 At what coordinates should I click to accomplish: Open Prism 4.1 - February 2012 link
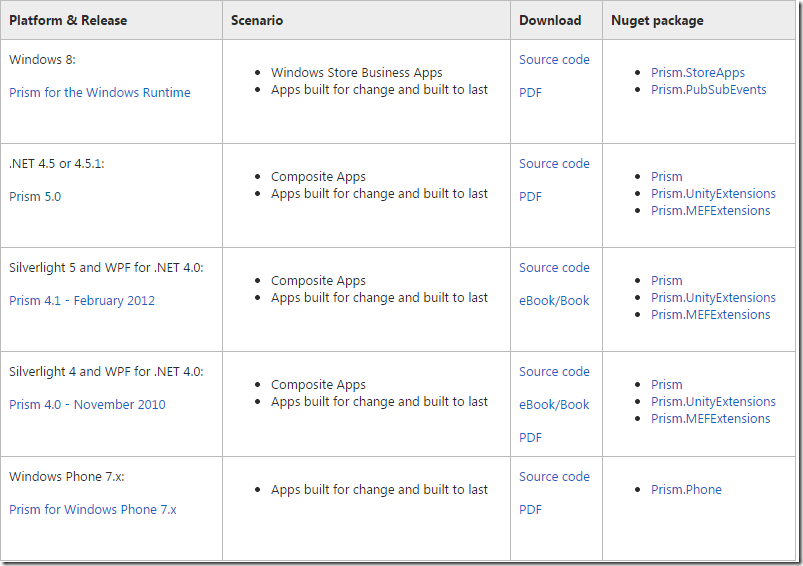point(82,301)
